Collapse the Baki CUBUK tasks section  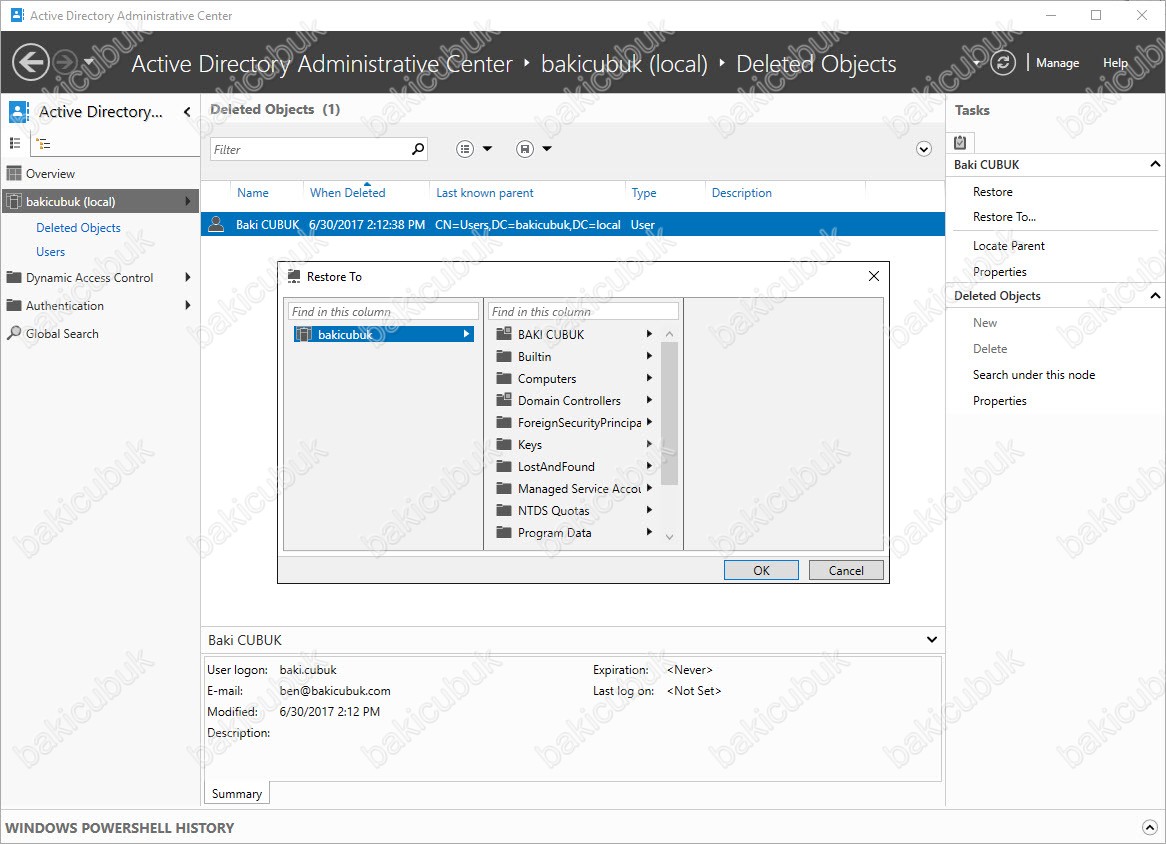click(1155, 164)
